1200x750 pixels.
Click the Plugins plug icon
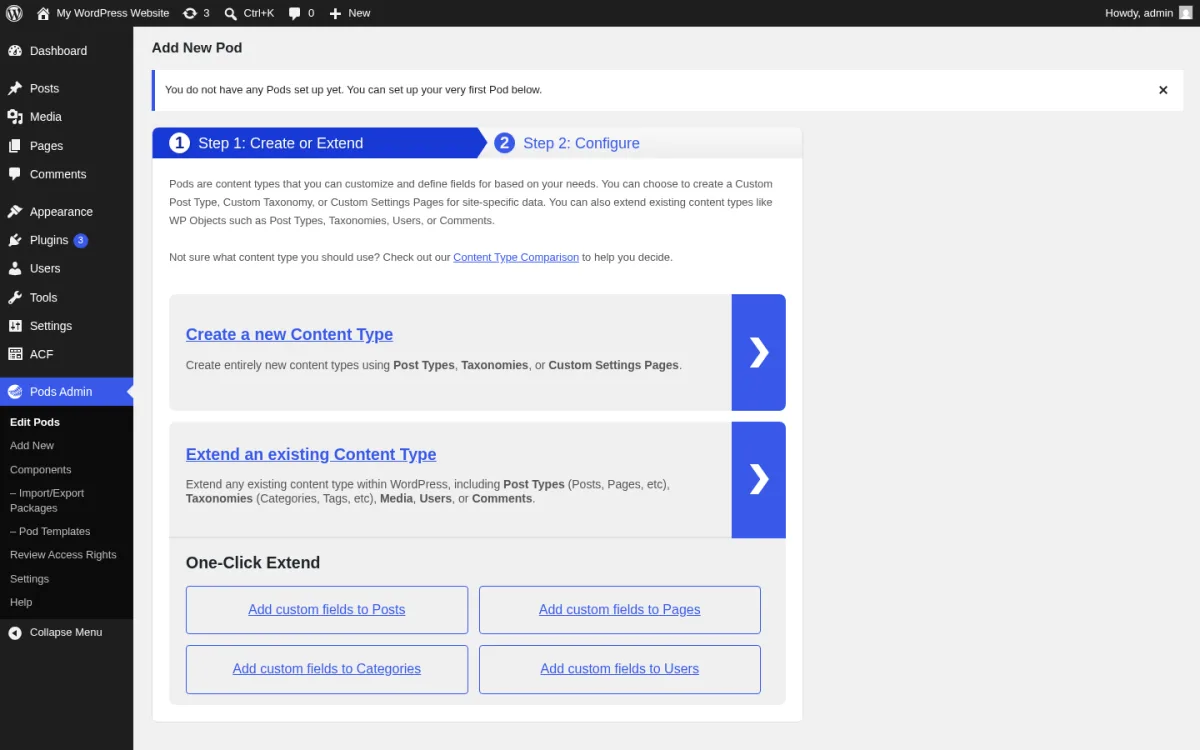pos(15,240)
